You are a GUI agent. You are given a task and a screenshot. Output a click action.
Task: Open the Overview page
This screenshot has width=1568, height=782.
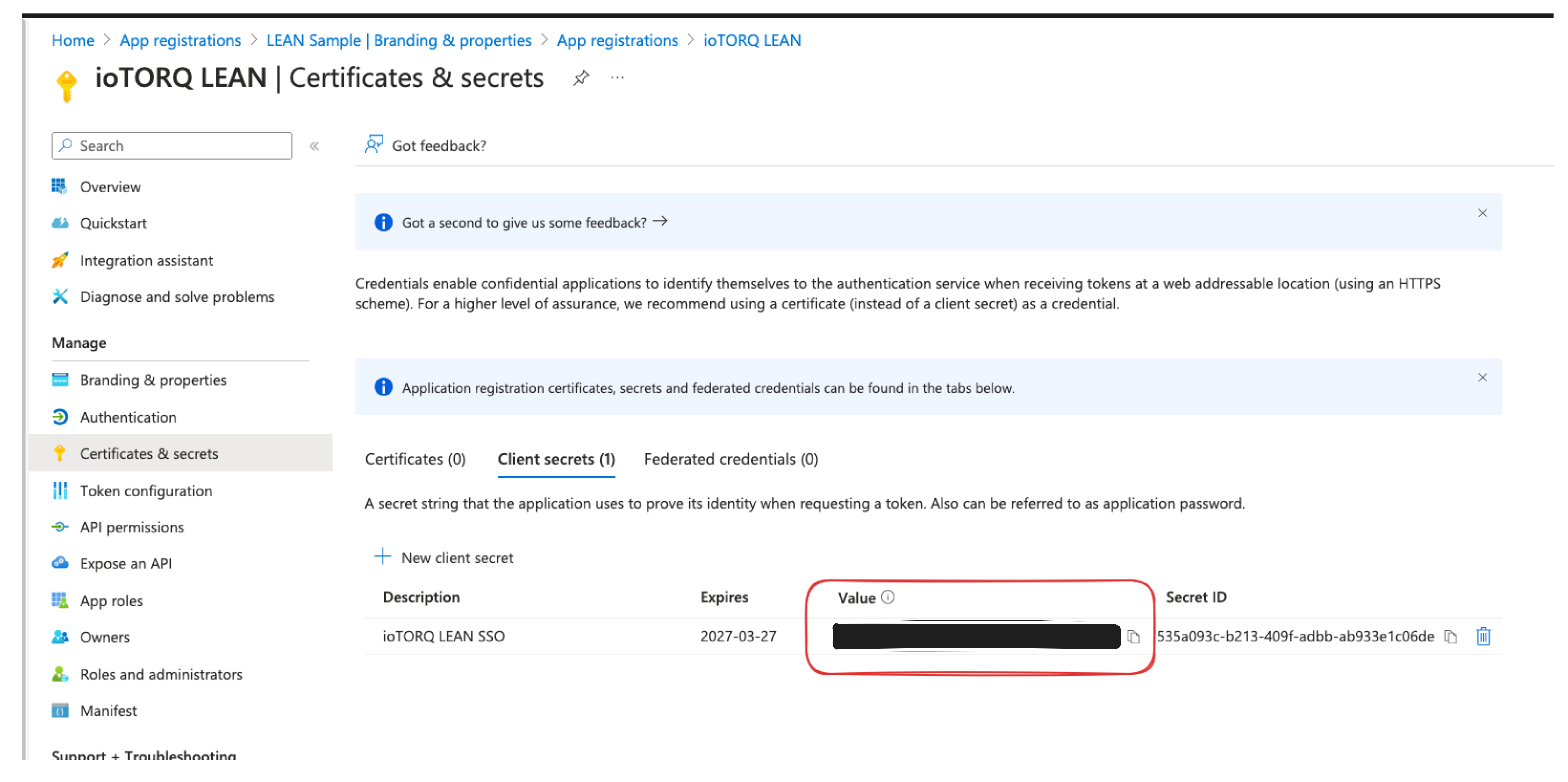[x=110, y=187]
